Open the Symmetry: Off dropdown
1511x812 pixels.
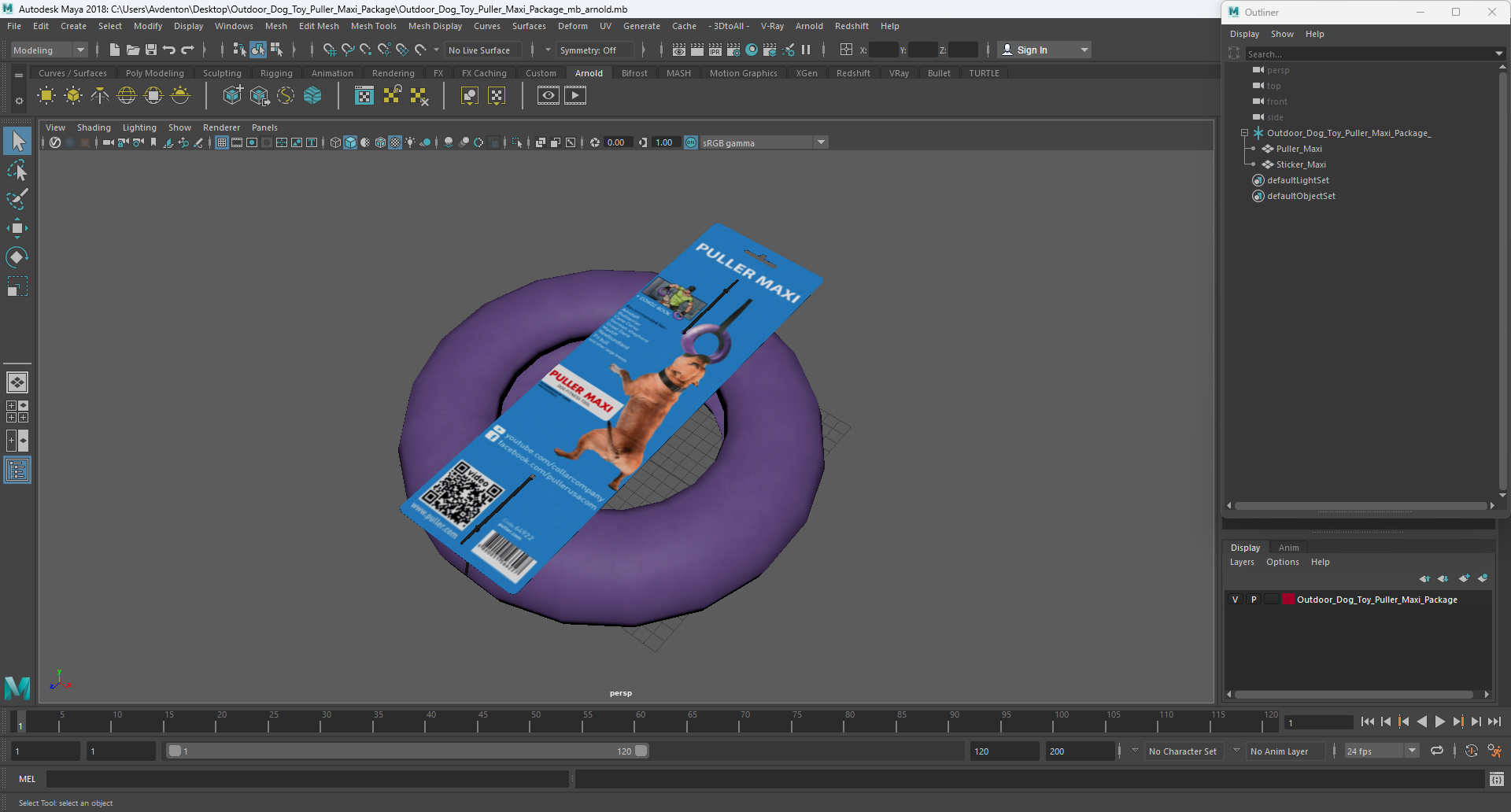596,50
